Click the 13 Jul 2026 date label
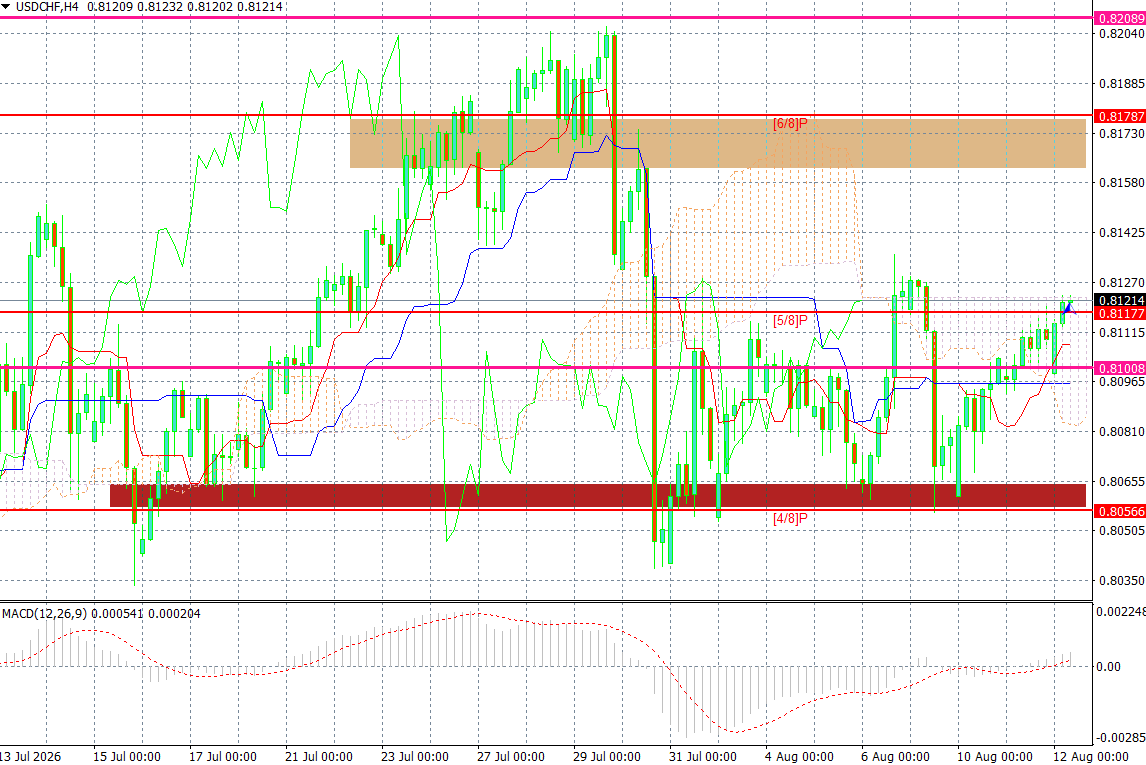Viewport: 1146px width, 765px height. 31,756
